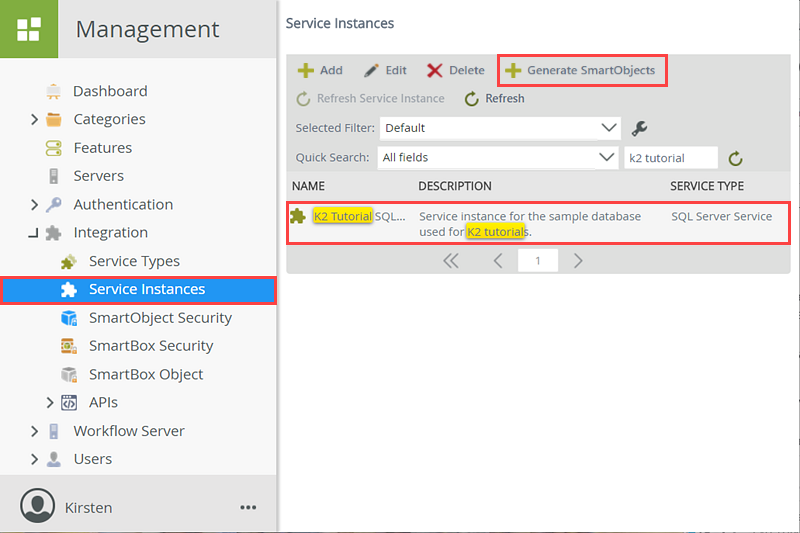Sort by the Service Type column header
800x533 pixels.
pyautogui.click(x=706, y=186)
